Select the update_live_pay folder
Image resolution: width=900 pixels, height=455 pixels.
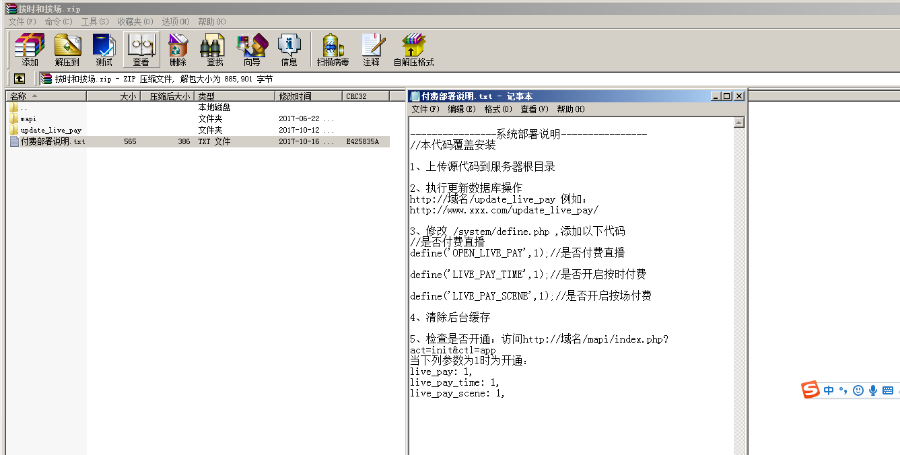198,130
